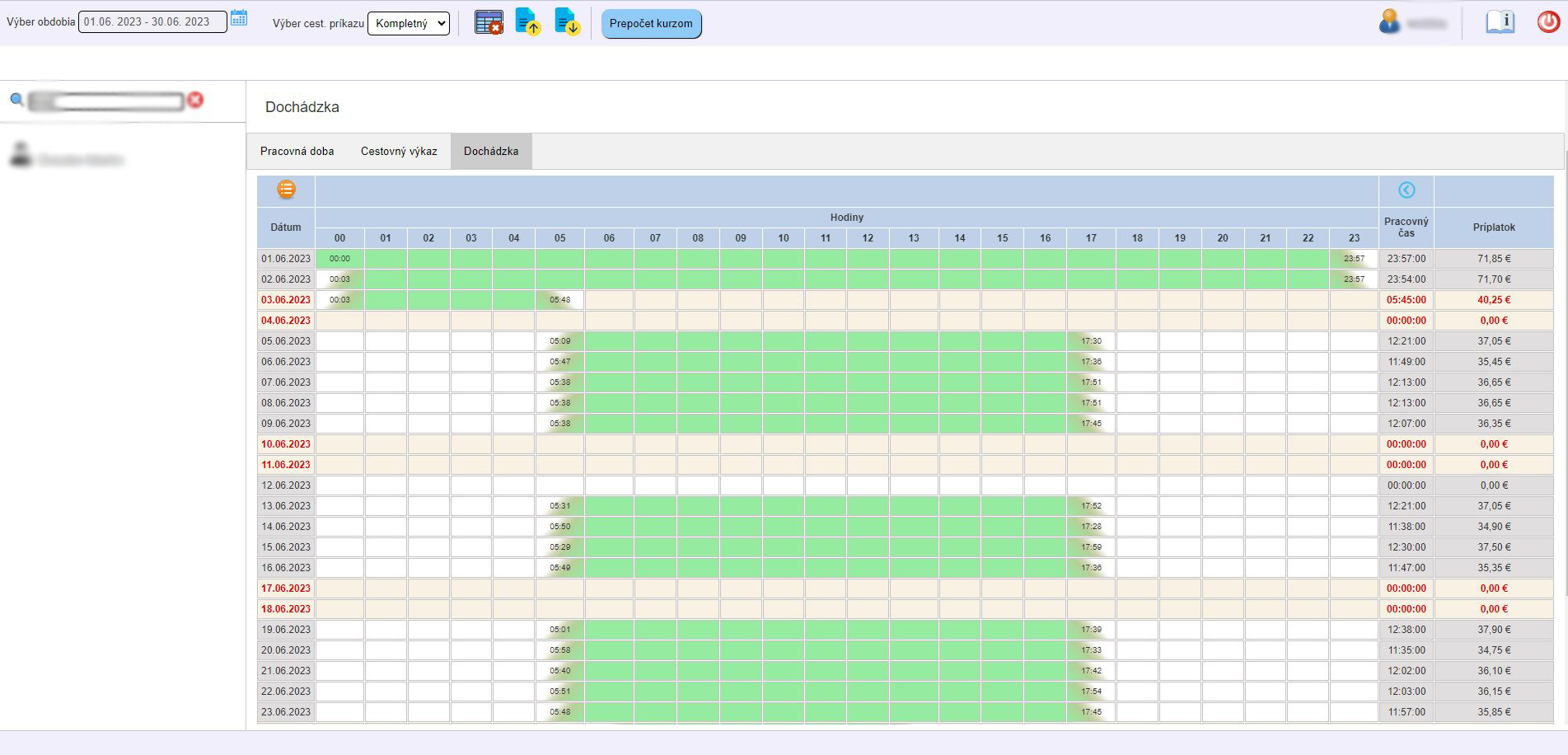The height and width of the screenshot is (755, 1568).
Task: Select the 01.06.2023 date row
Action: pos(286,259)
